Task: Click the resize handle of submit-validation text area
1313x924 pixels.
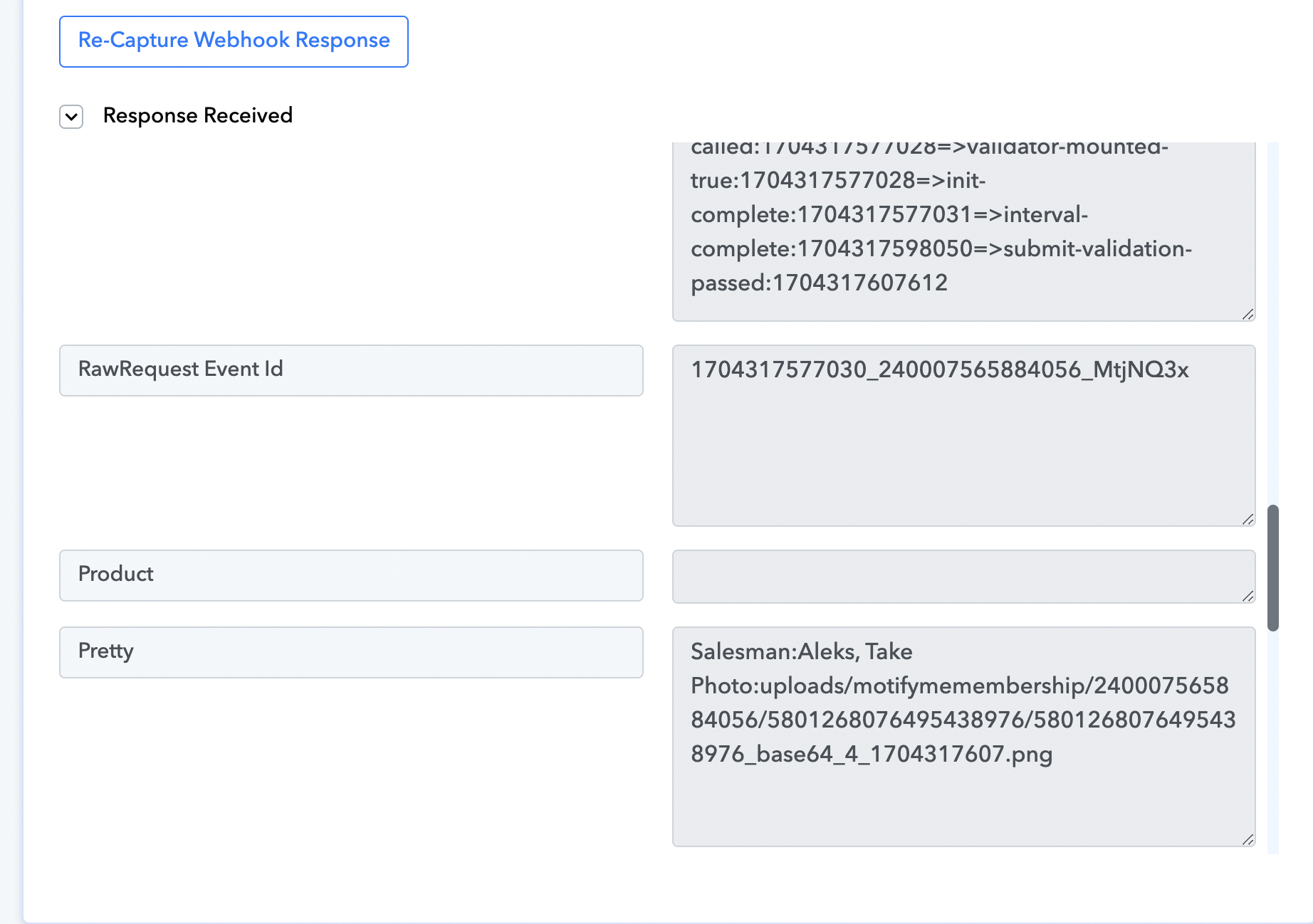Action: pyautogui.click(x=1248, y=315)
